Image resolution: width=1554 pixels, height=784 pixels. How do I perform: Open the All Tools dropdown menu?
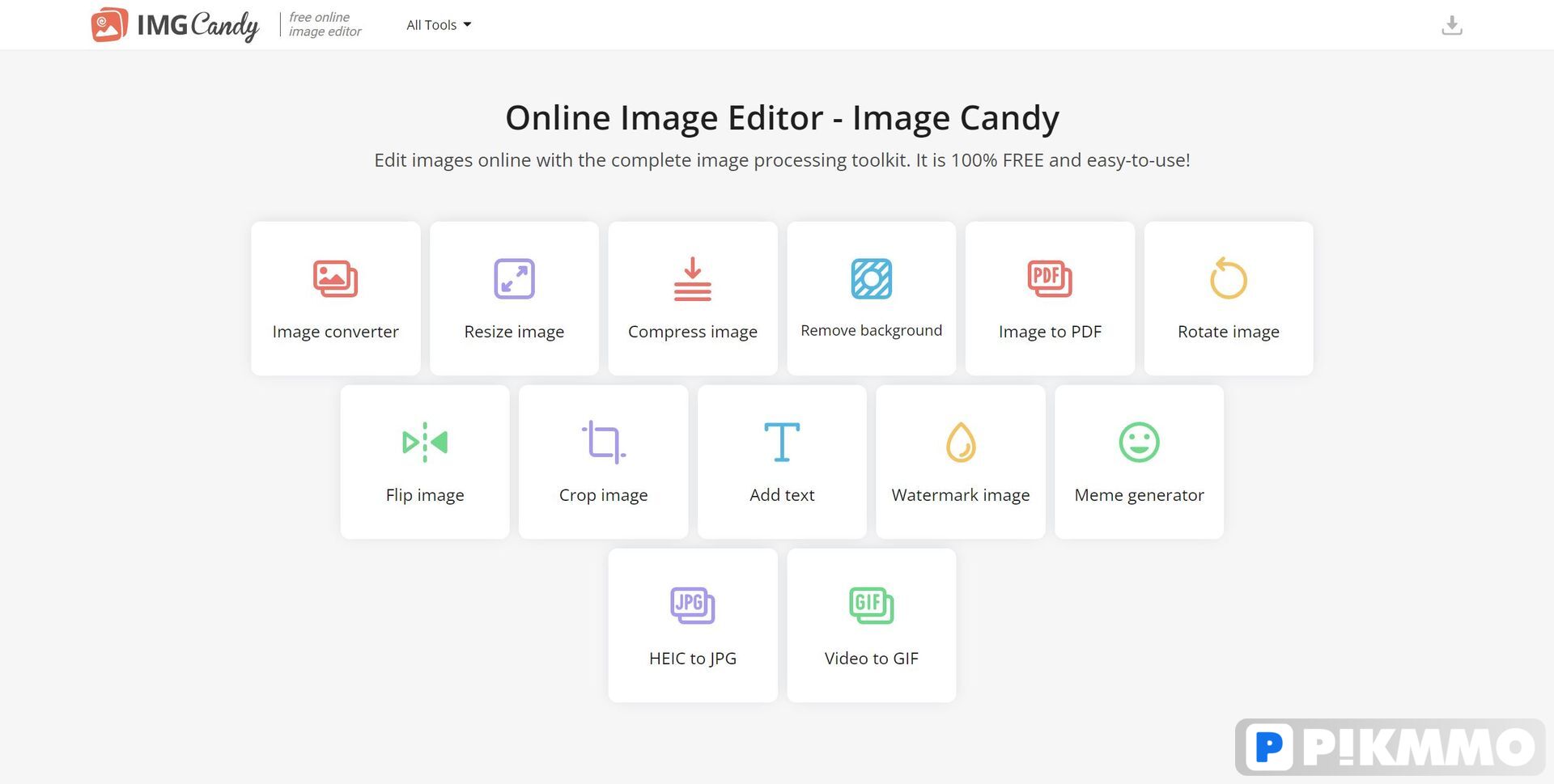pyautogui.click(x=439, y=25)
